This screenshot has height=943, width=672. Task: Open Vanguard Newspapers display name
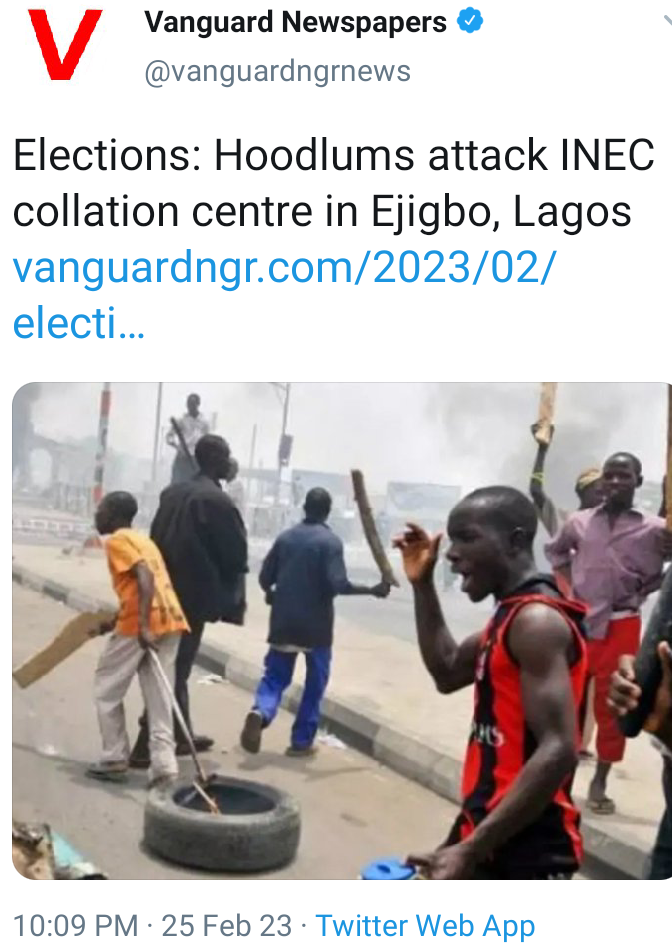click(295, 22)
